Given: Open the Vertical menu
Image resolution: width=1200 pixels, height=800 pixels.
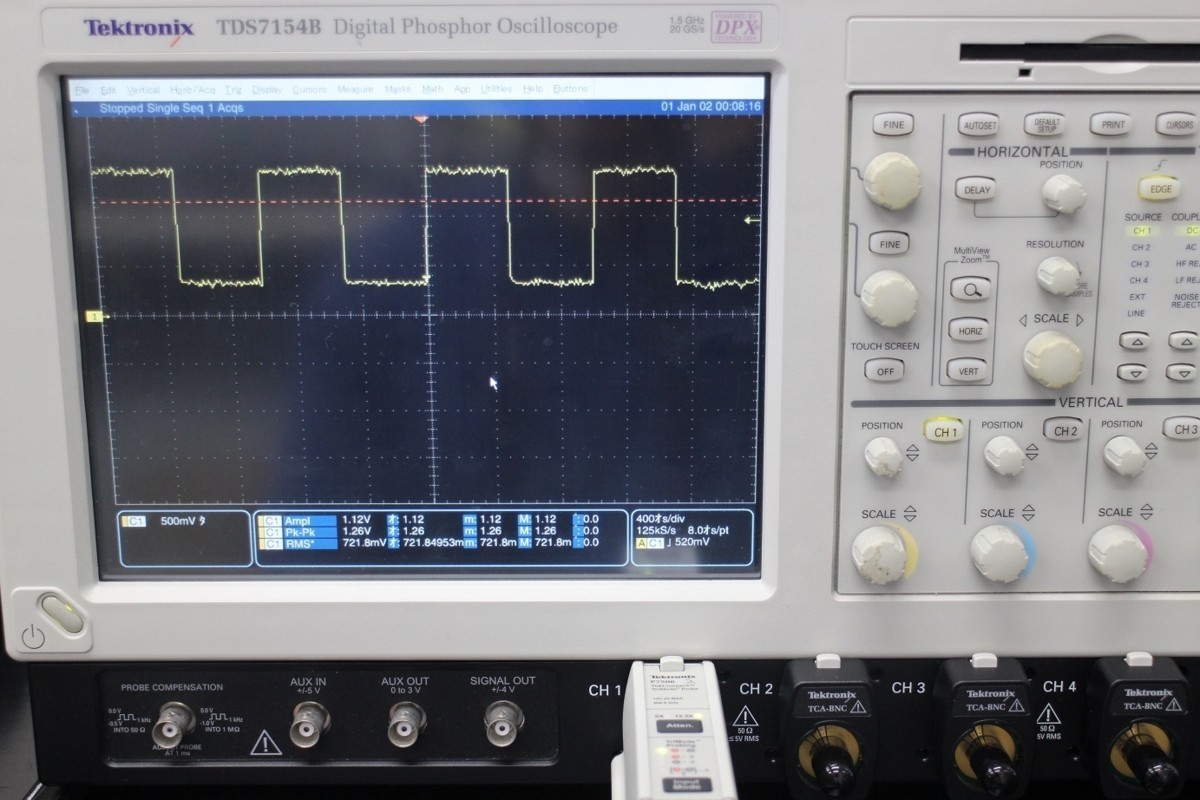Looking at the screenshot, I should 143,89.
